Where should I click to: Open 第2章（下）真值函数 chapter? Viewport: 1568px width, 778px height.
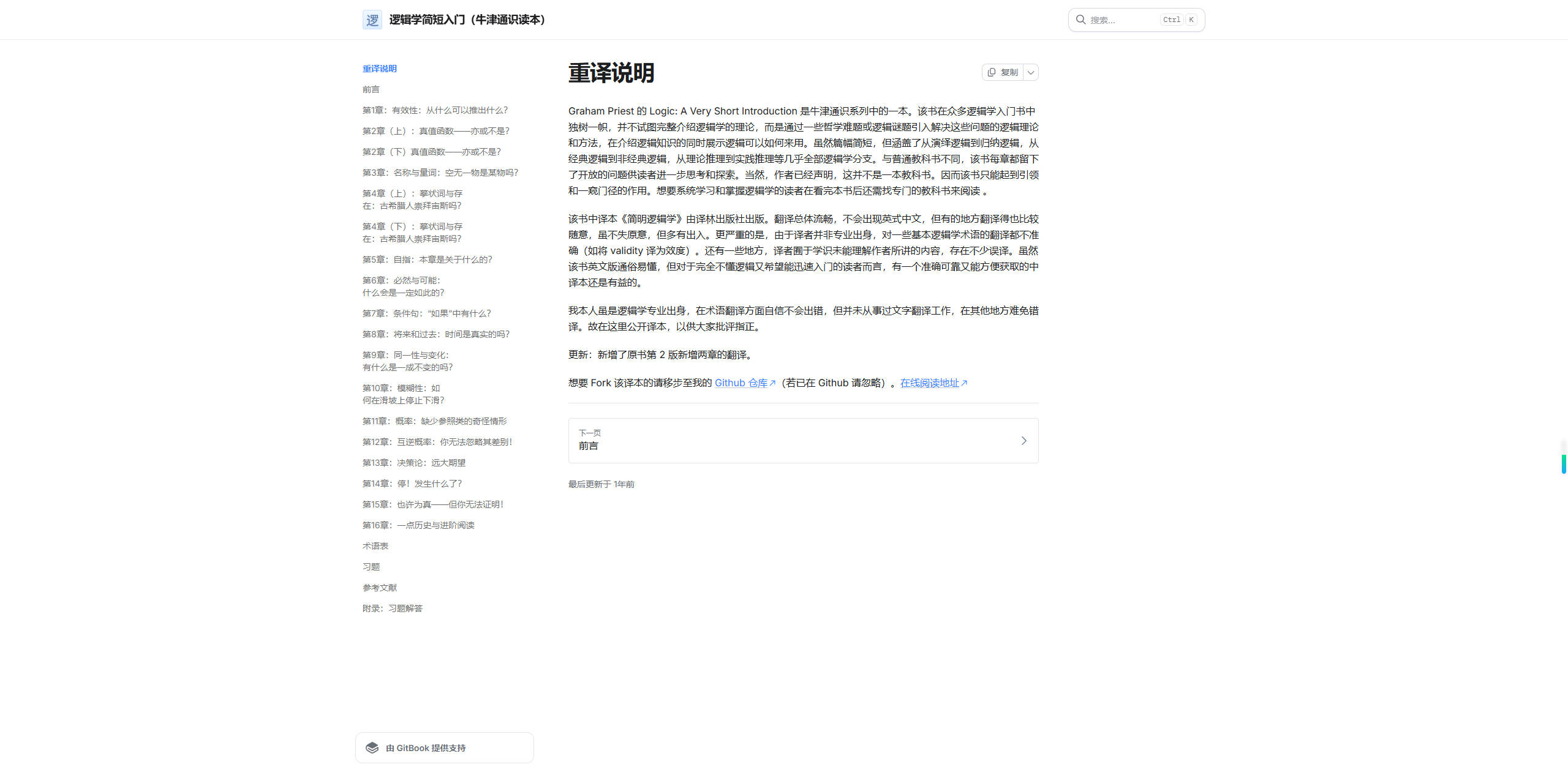[x=431, y=152]
